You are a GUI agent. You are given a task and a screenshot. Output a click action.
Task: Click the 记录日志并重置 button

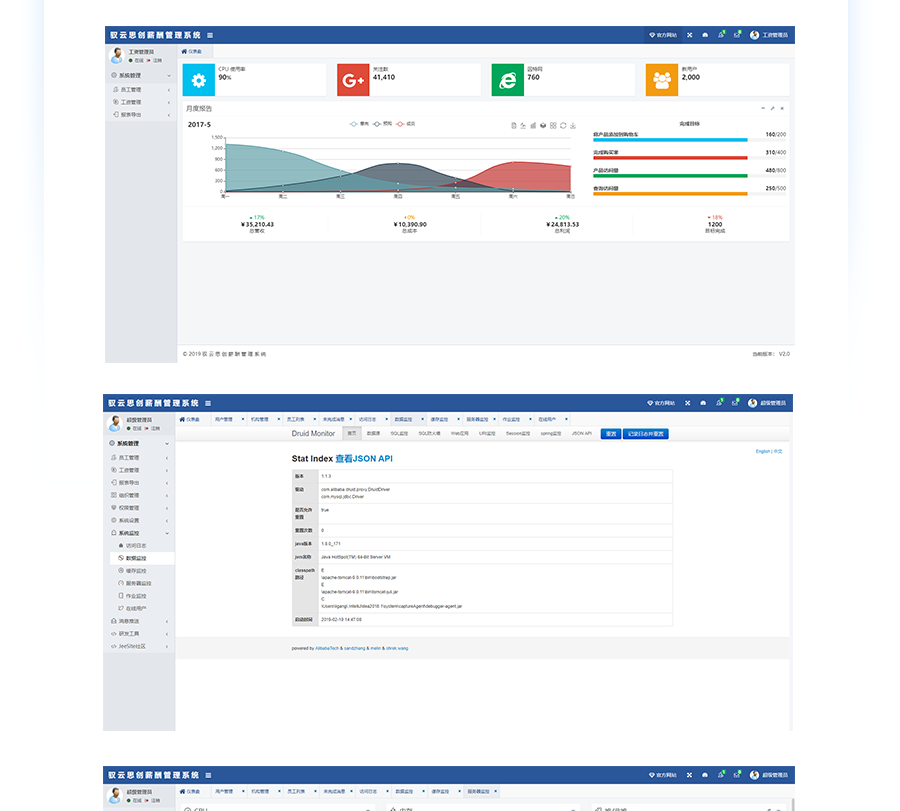click(646, 434)
